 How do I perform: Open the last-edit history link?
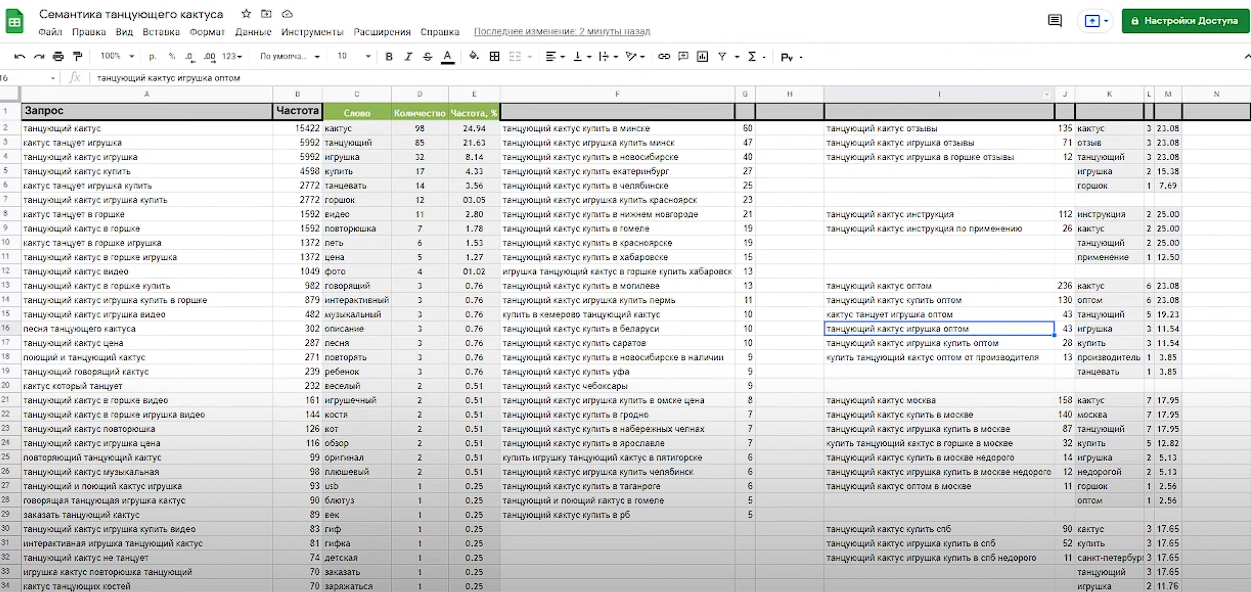(561, 32)
